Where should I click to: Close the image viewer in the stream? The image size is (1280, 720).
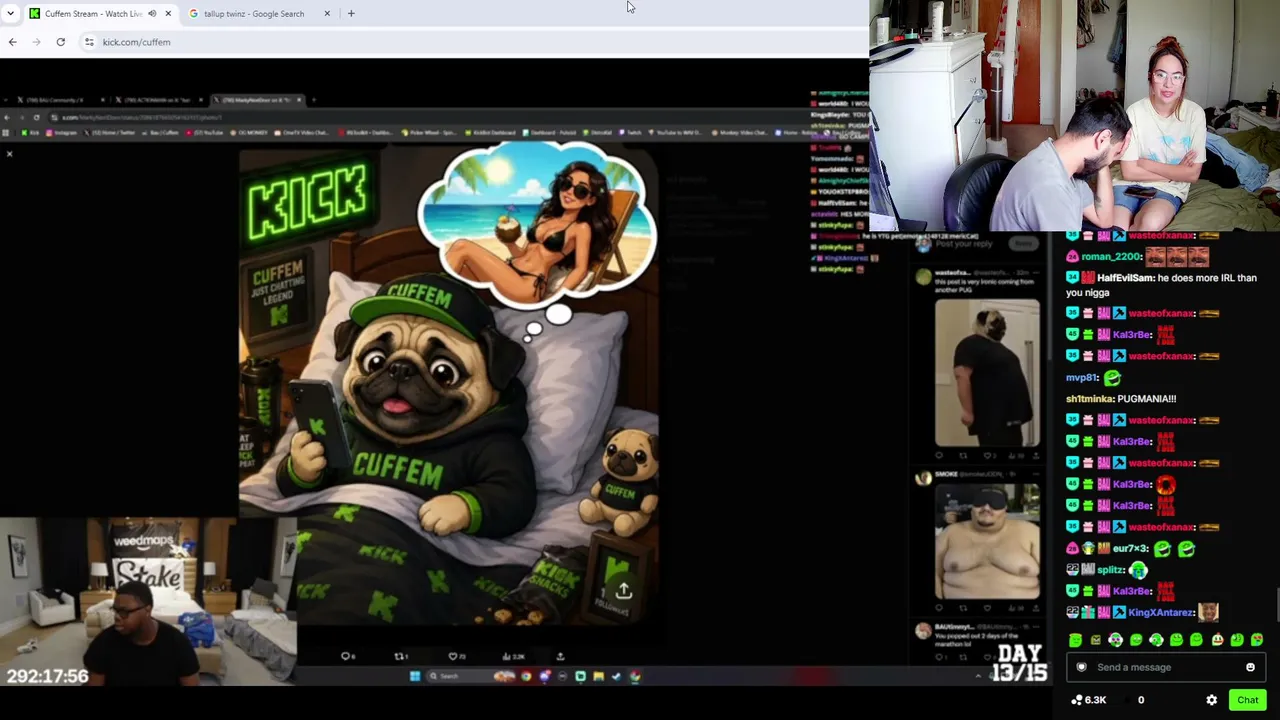(x=9, y=153)
